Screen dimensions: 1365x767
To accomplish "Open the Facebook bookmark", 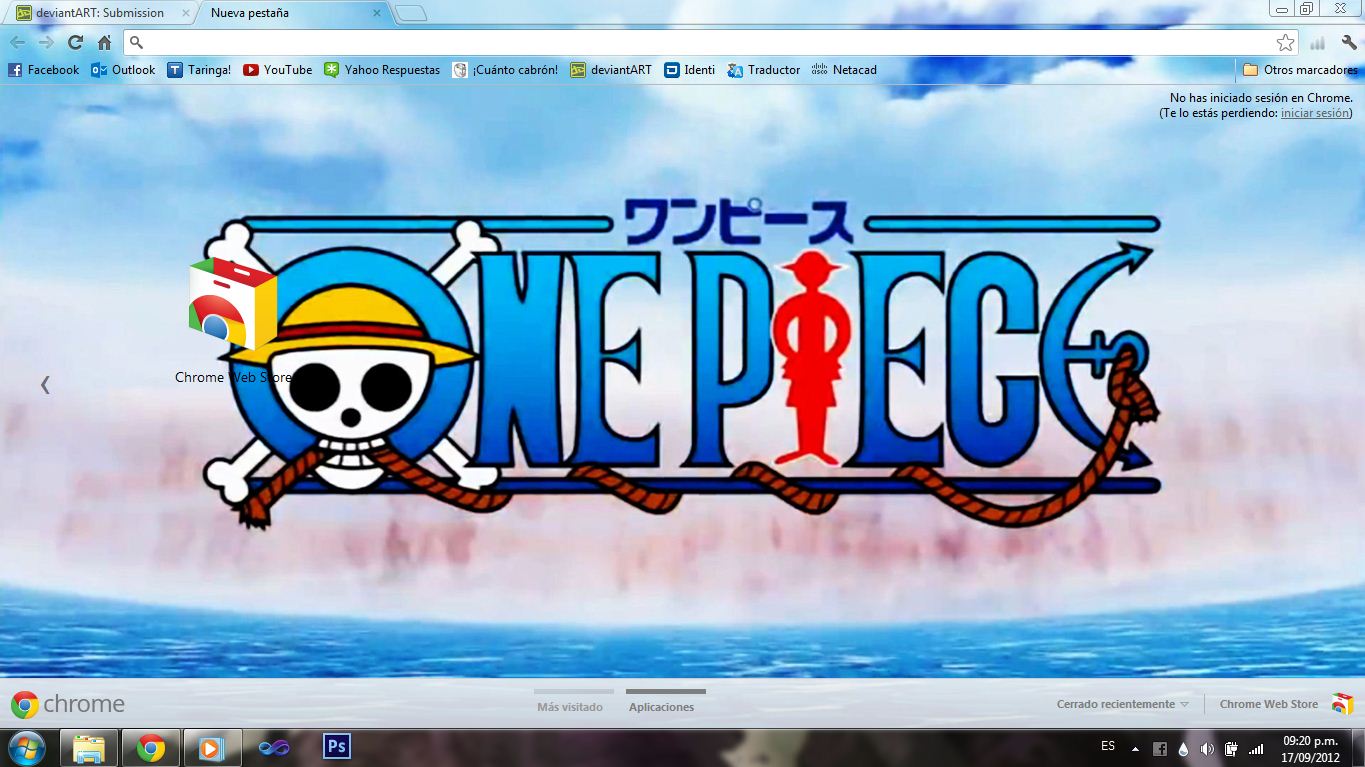I will tap(43, 70).
